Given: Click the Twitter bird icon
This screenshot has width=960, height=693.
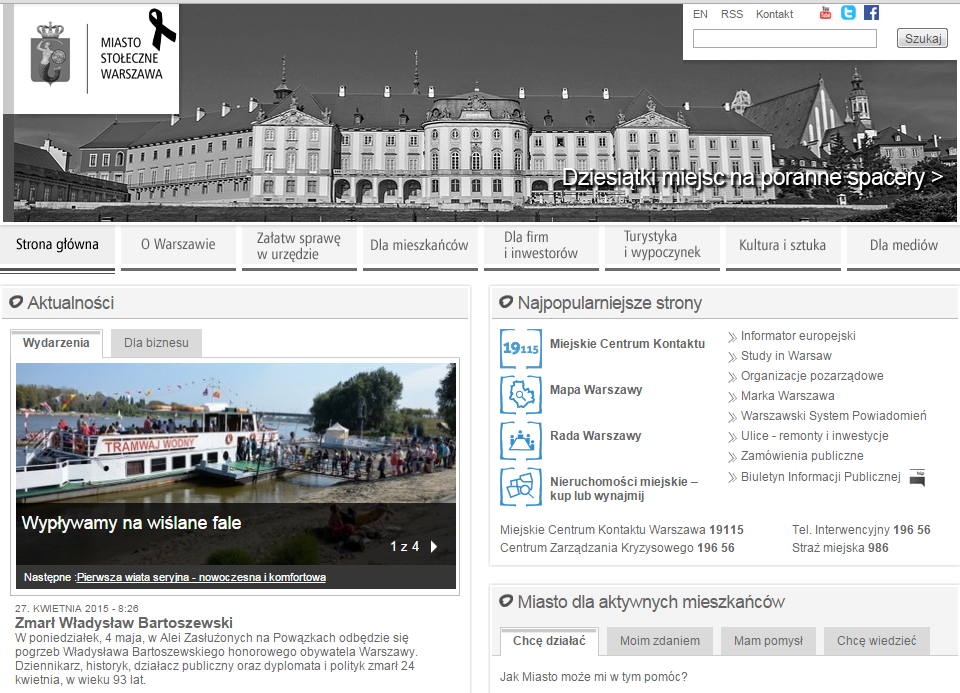Looking at the screenshot, I should (x=848, y=13).
